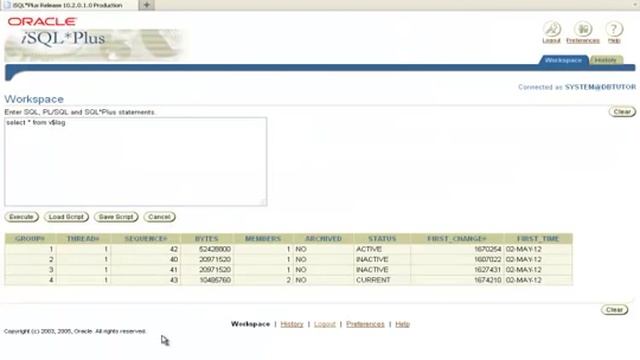Click the SYSTEM@DBTUTOR connection text
Viewport: 640px width, 360px height.
[600, 87]
